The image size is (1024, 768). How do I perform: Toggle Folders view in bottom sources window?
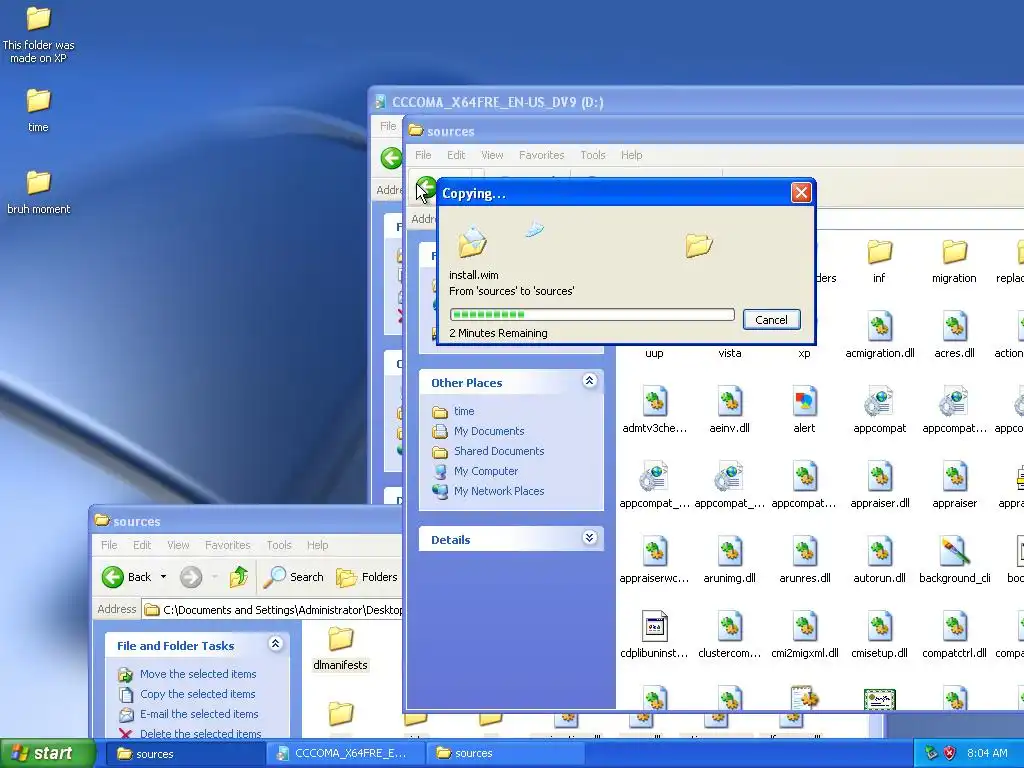(x=366, y=577)
